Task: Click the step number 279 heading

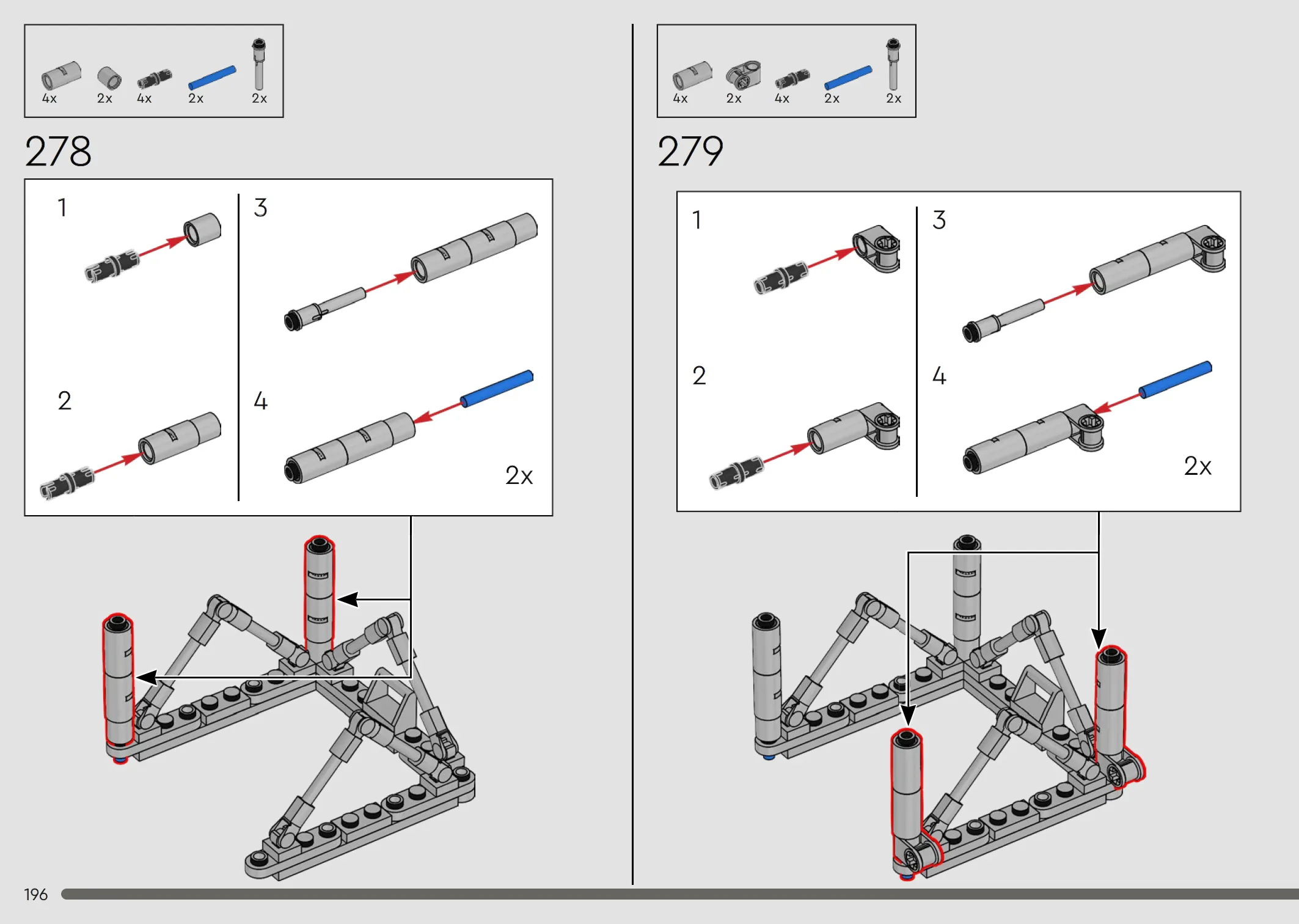Action: pos(690,152)
